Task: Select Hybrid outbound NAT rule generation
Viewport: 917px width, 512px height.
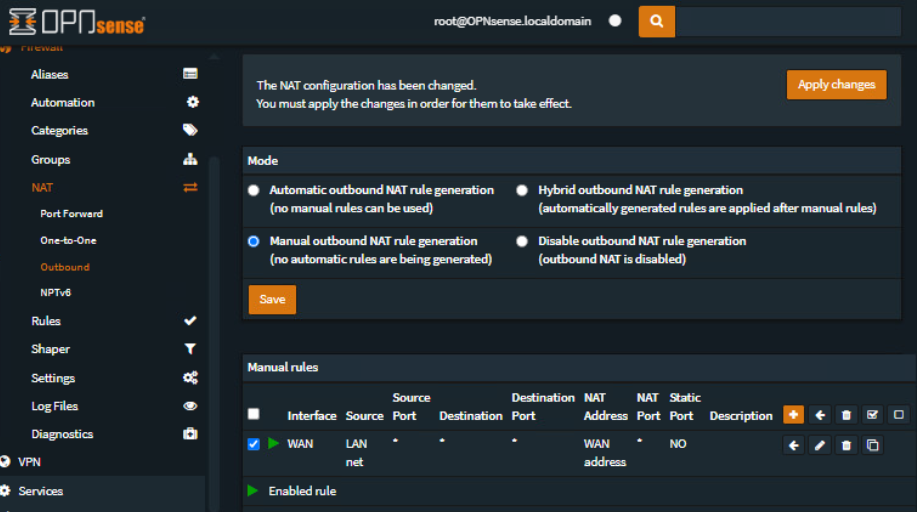Action: point(522,190)
